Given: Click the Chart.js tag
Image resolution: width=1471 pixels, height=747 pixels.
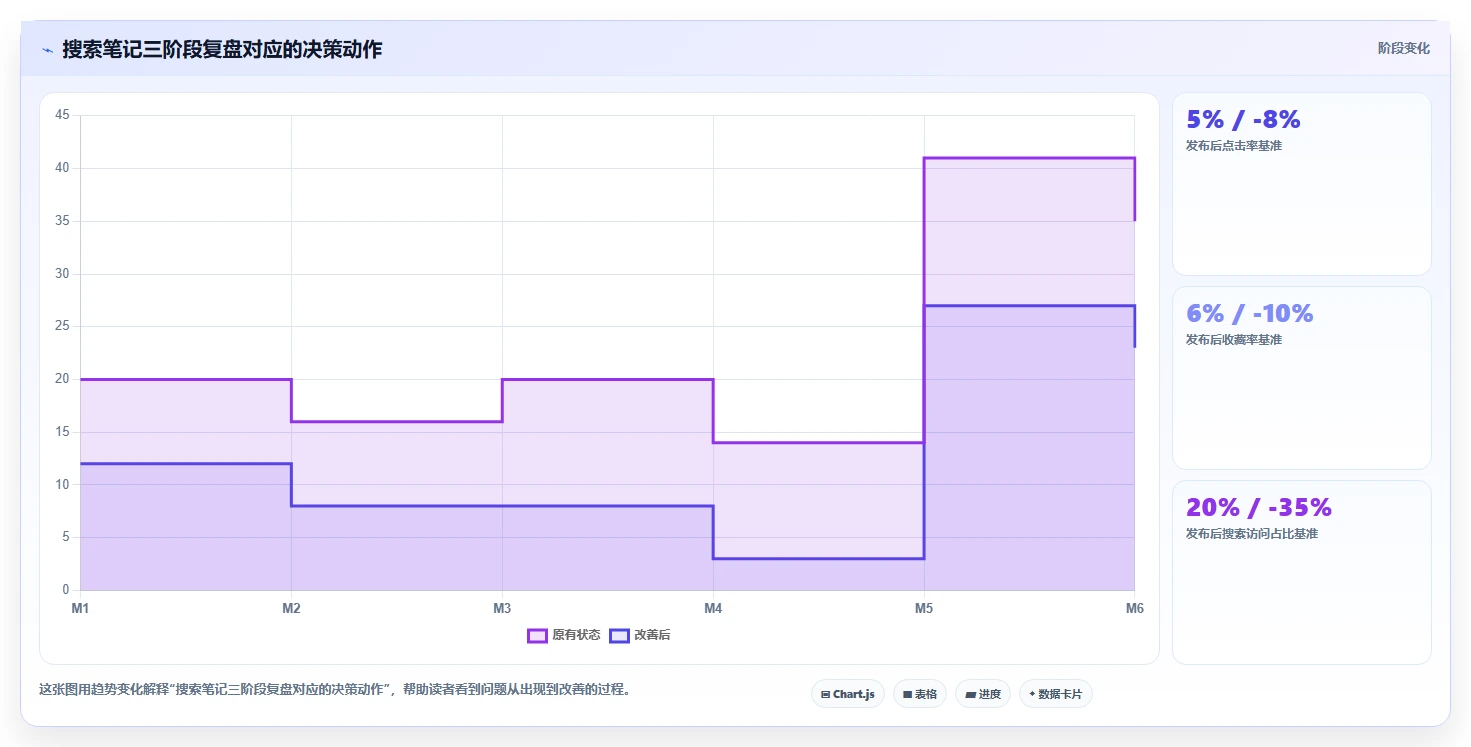Looking at the screenshot, I should pos(848,694).
